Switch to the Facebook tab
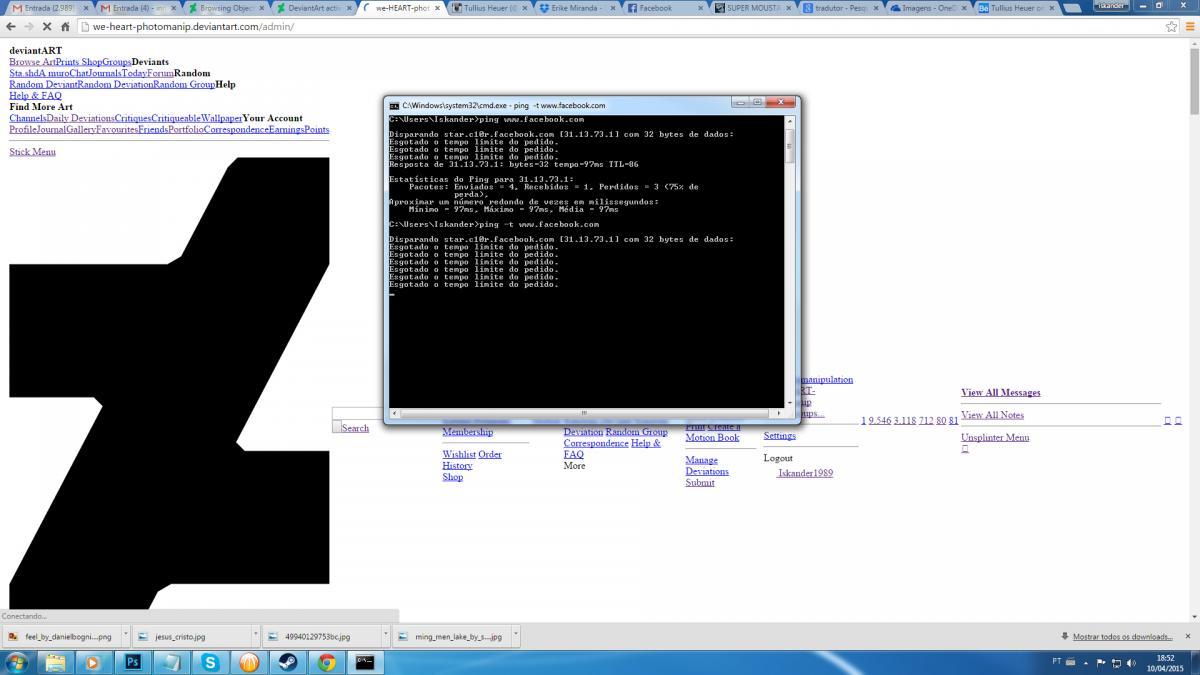 [x=665, y=8]
